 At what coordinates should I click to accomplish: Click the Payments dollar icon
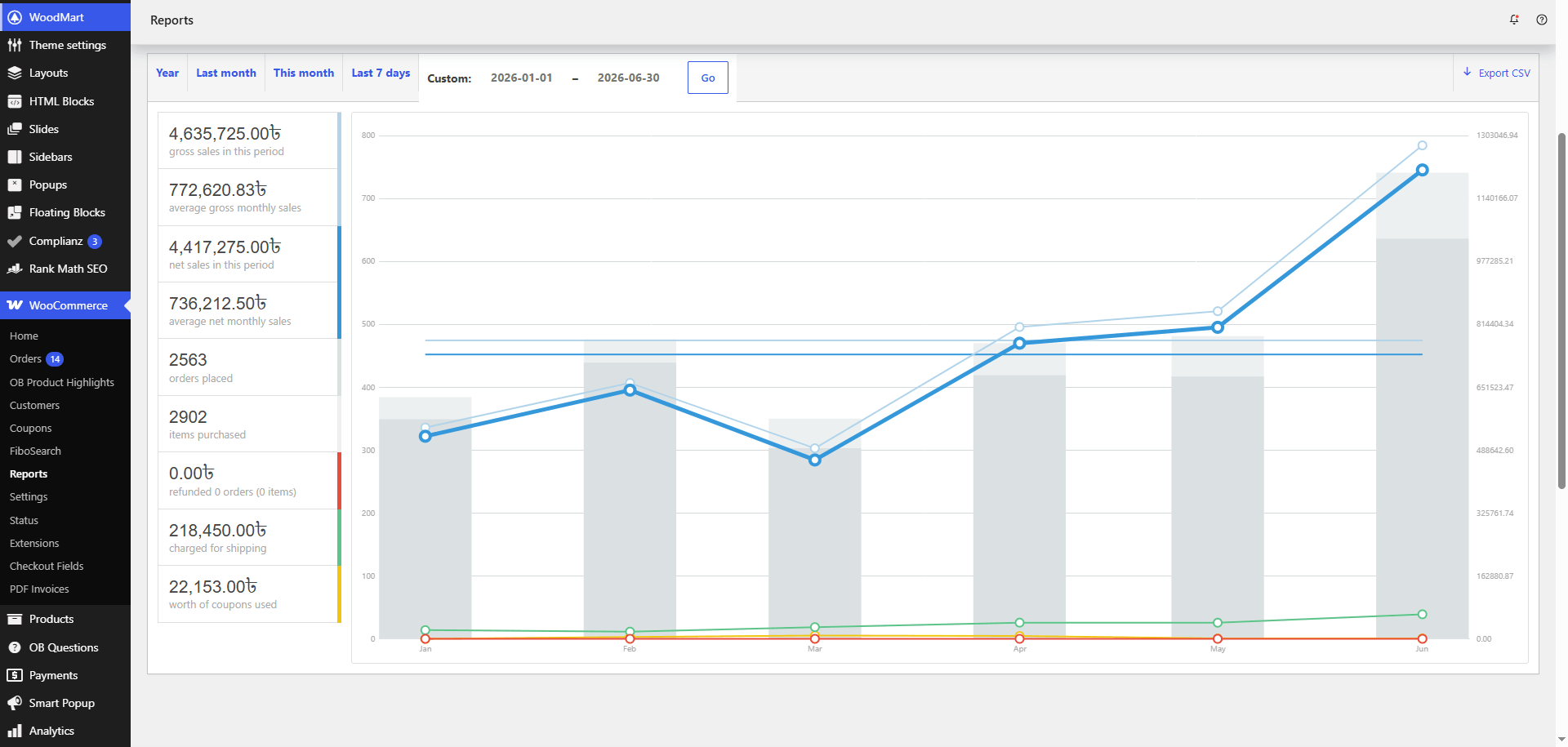15,675
